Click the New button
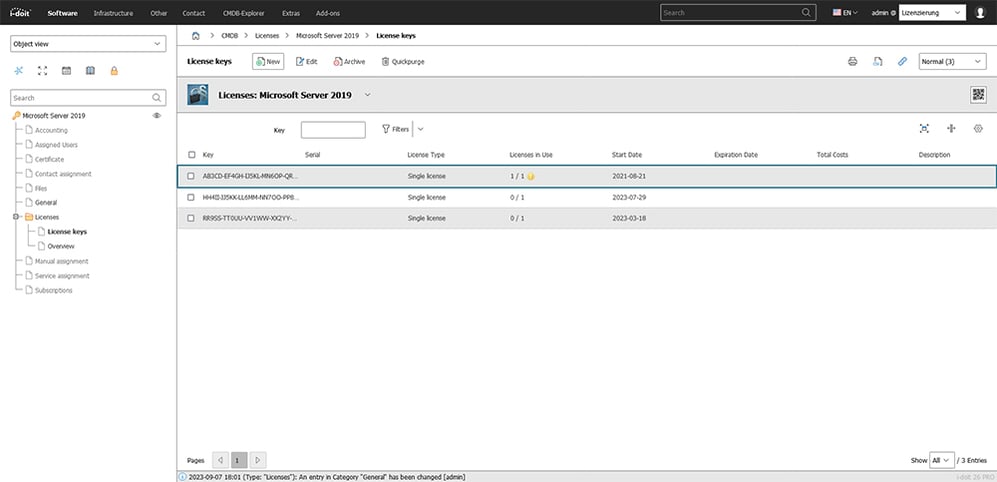 click(268, 62)
